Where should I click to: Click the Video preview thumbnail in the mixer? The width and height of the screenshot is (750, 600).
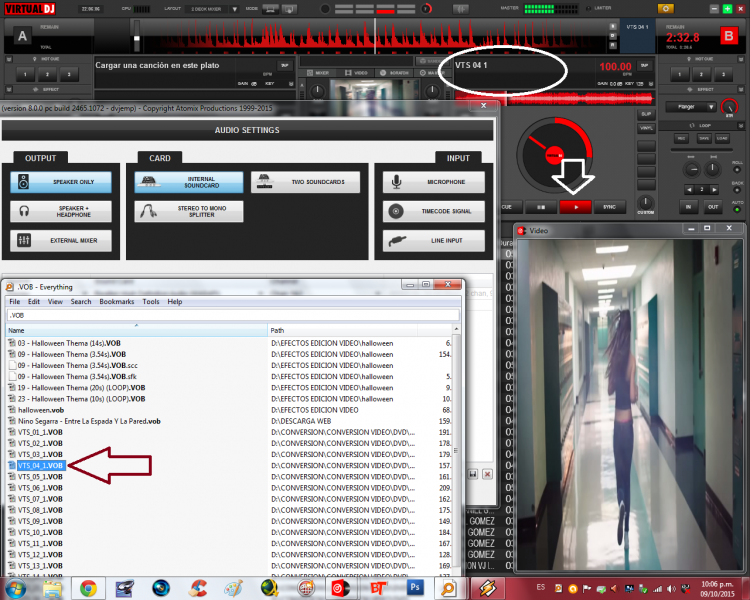[374, 89]
